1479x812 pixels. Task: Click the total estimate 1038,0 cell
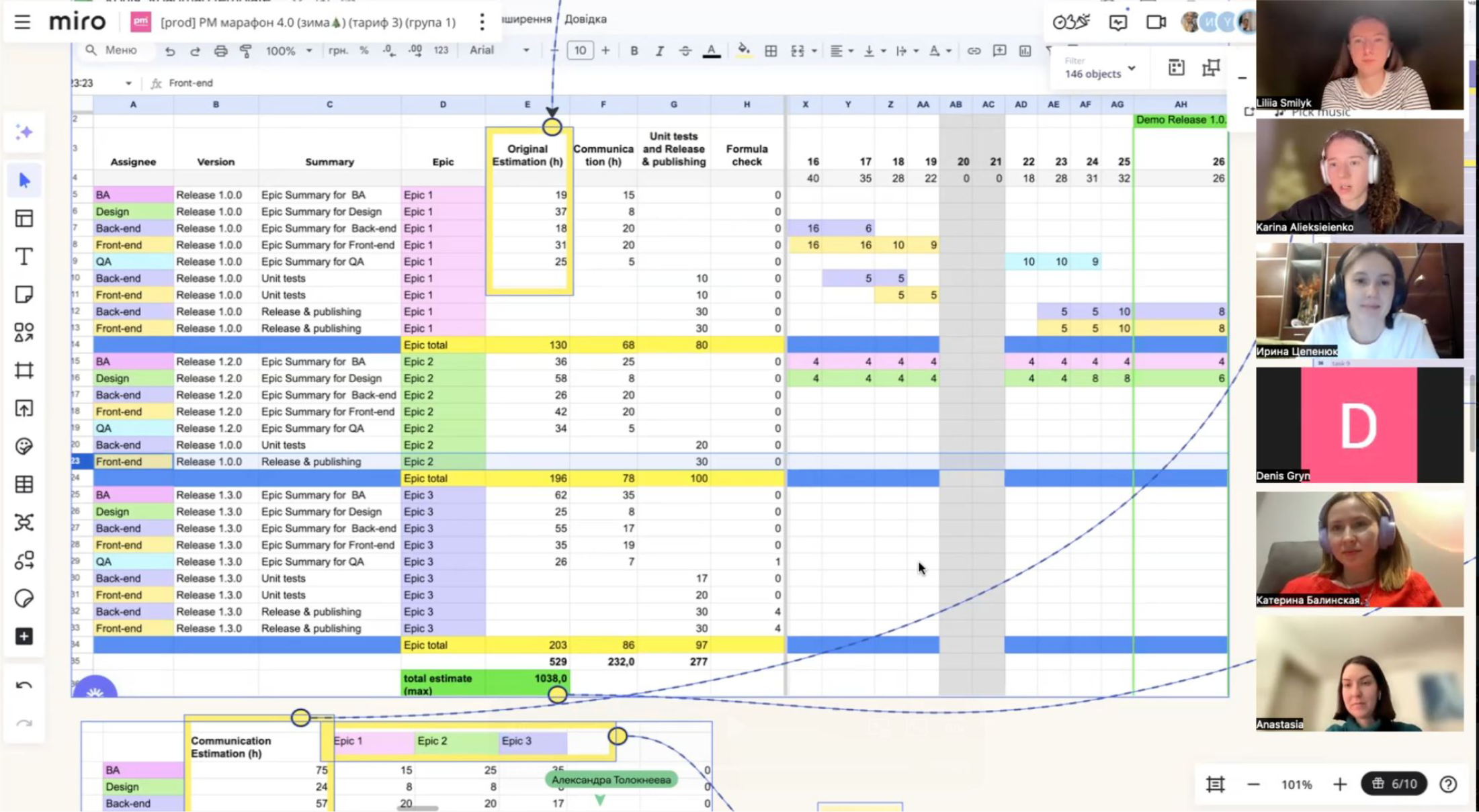click(527, 684)
